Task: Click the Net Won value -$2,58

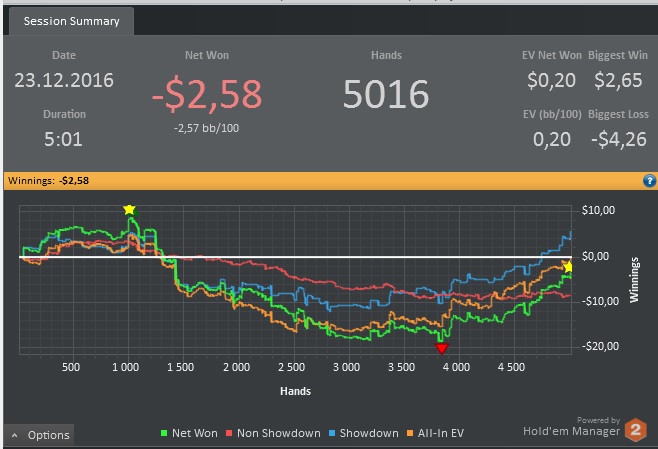Action: pos(207,94)
